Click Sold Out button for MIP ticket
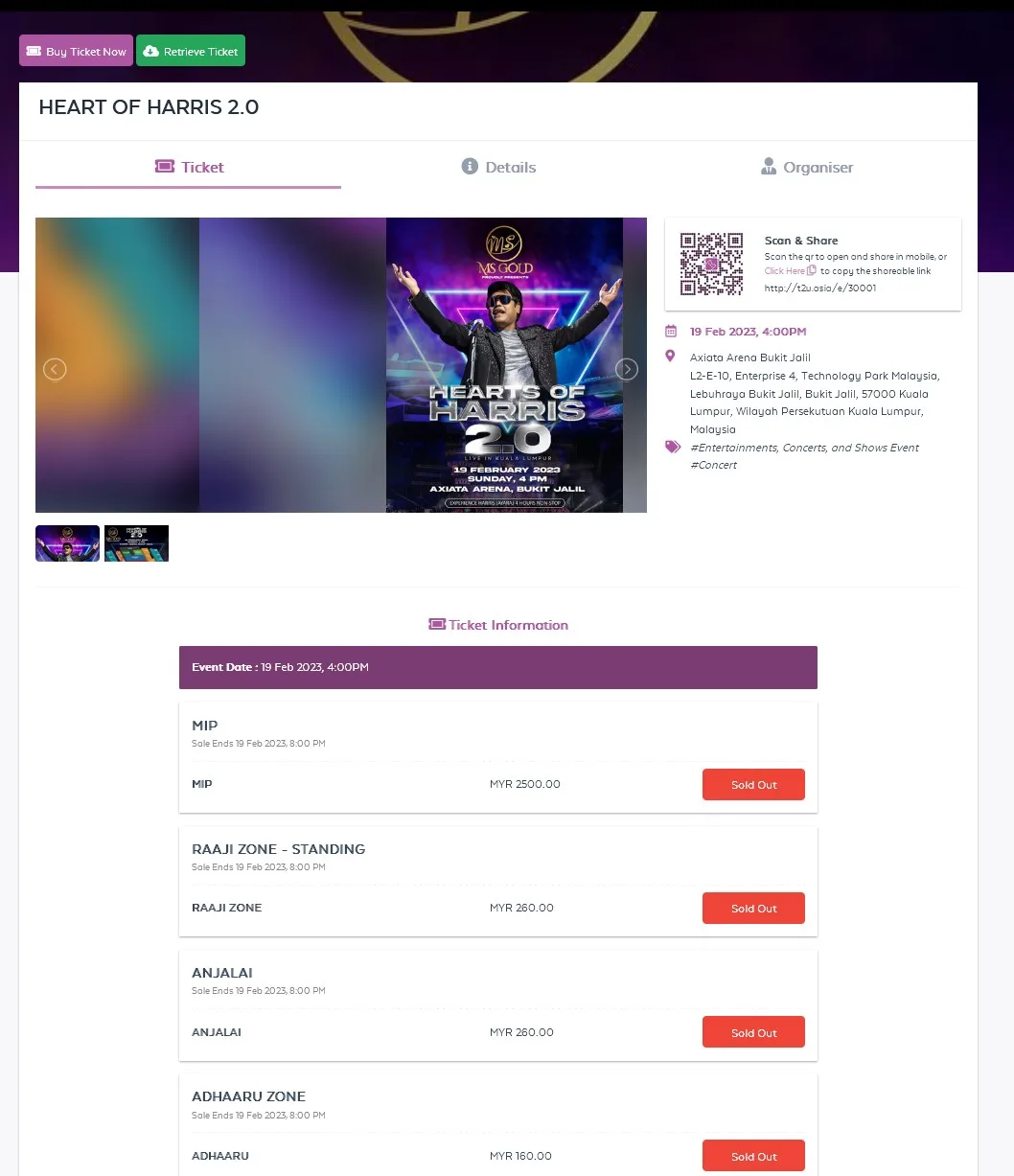 point(753,784)
